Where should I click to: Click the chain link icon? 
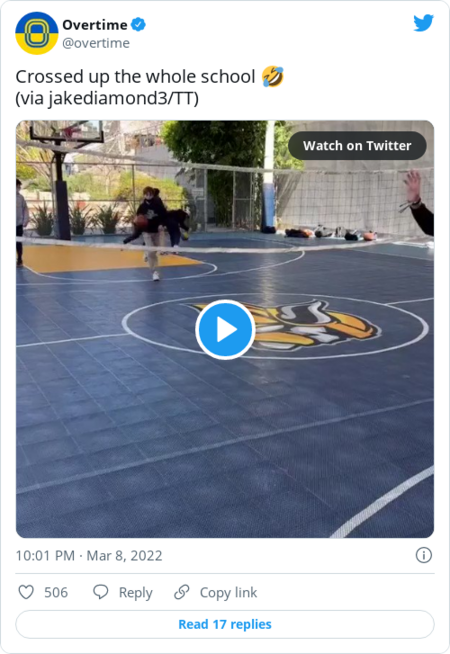[182, 592]
